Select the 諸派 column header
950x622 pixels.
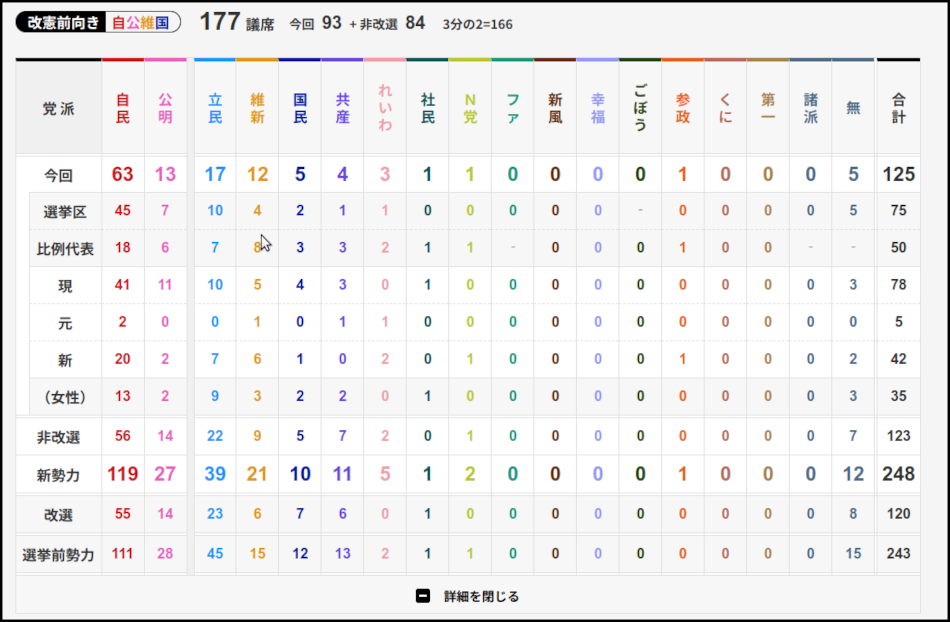tap(811, 108)
